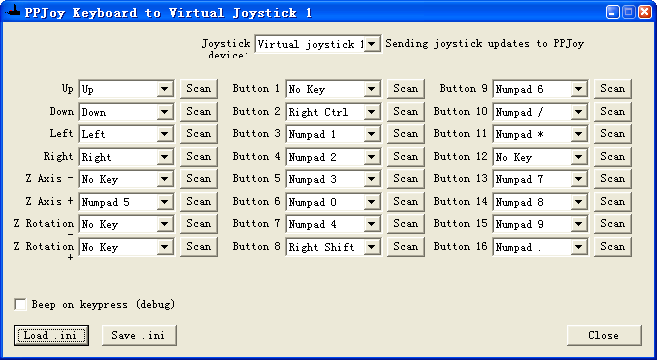
Task: Scan a key for Z Rotation +
Action: [199, 247]
